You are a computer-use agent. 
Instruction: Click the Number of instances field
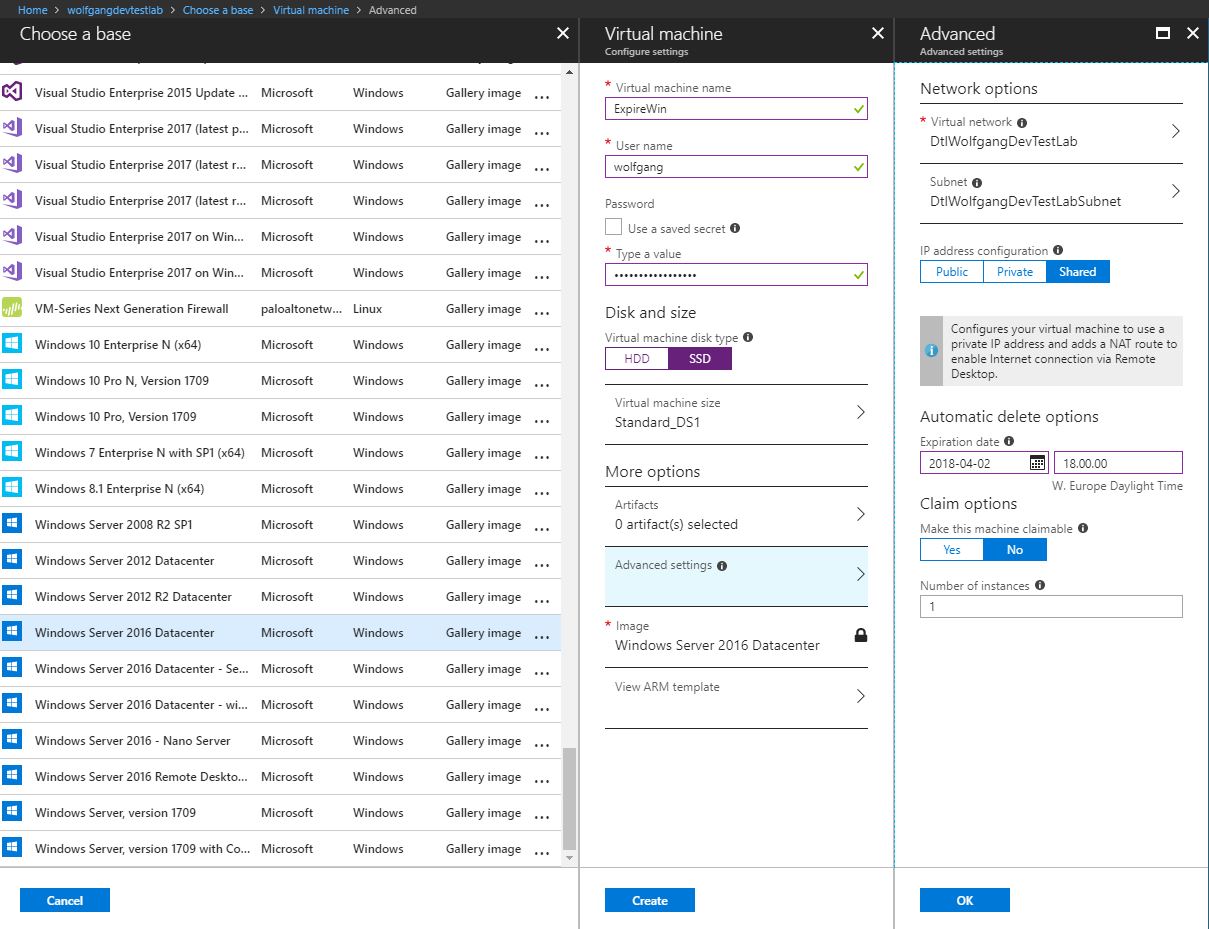pyautogui.click(x=1051, y=607)
